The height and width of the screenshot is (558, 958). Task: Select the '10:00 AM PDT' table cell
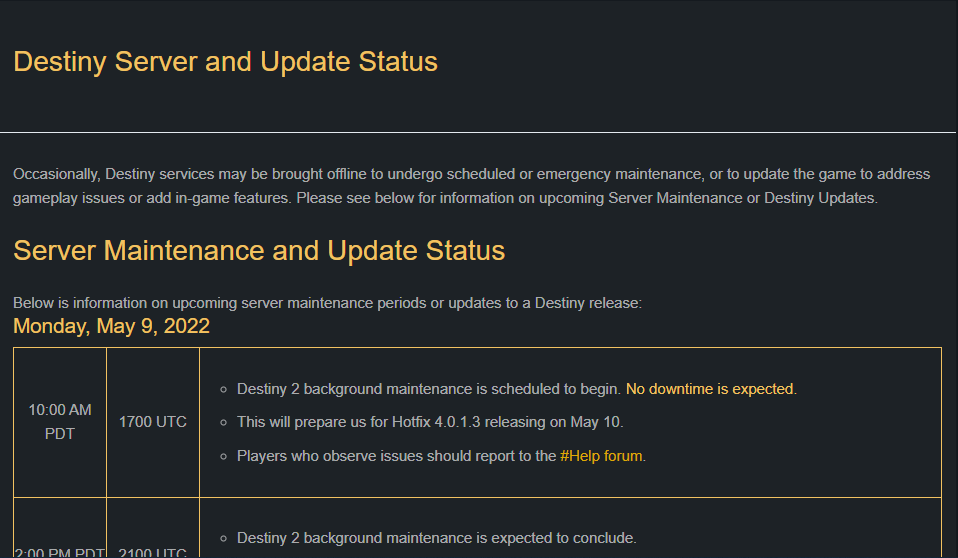point(60,421)
